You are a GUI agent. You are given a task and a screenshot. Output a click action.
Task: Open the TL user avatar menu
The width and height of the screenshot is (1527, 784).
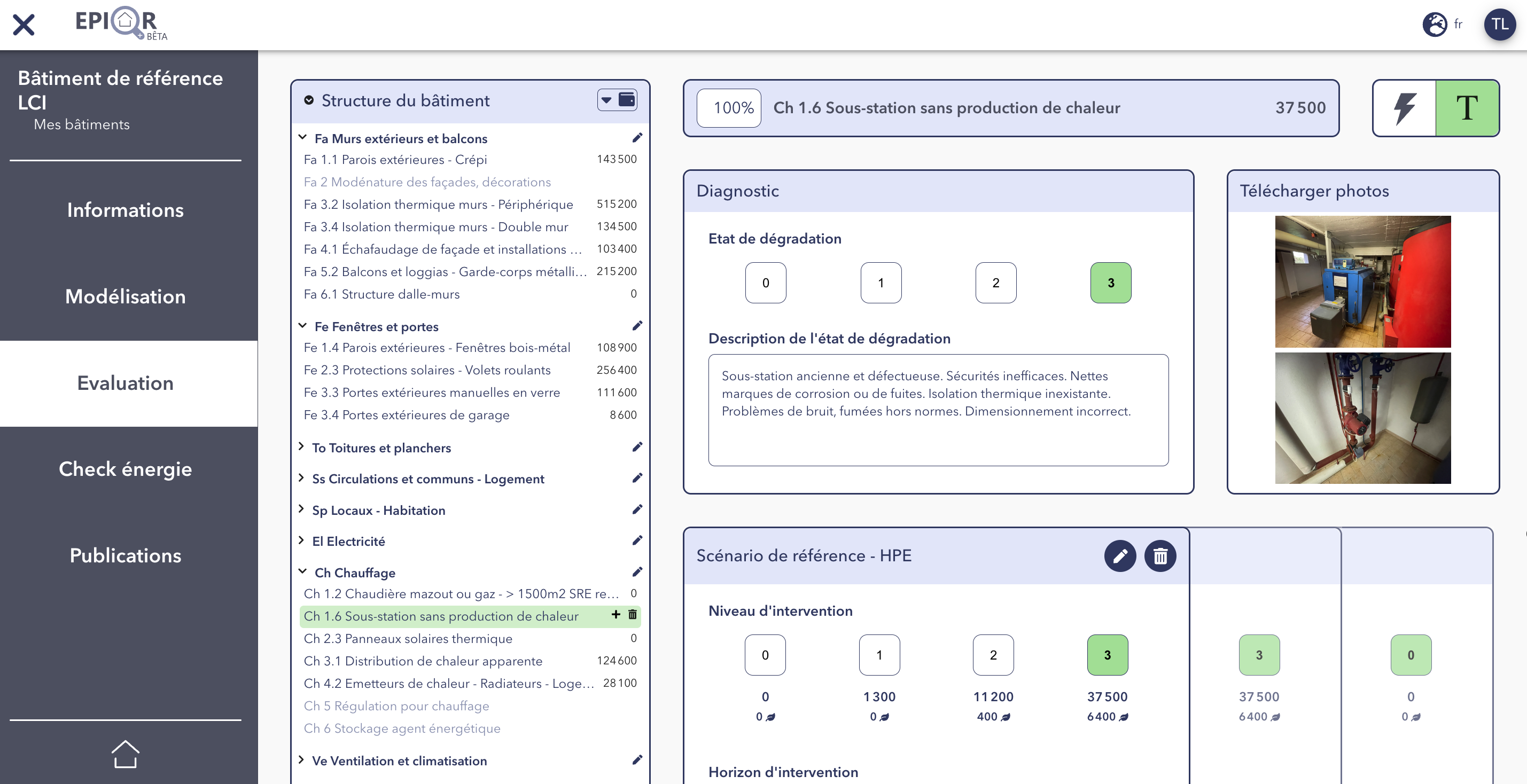(1500, 24)
